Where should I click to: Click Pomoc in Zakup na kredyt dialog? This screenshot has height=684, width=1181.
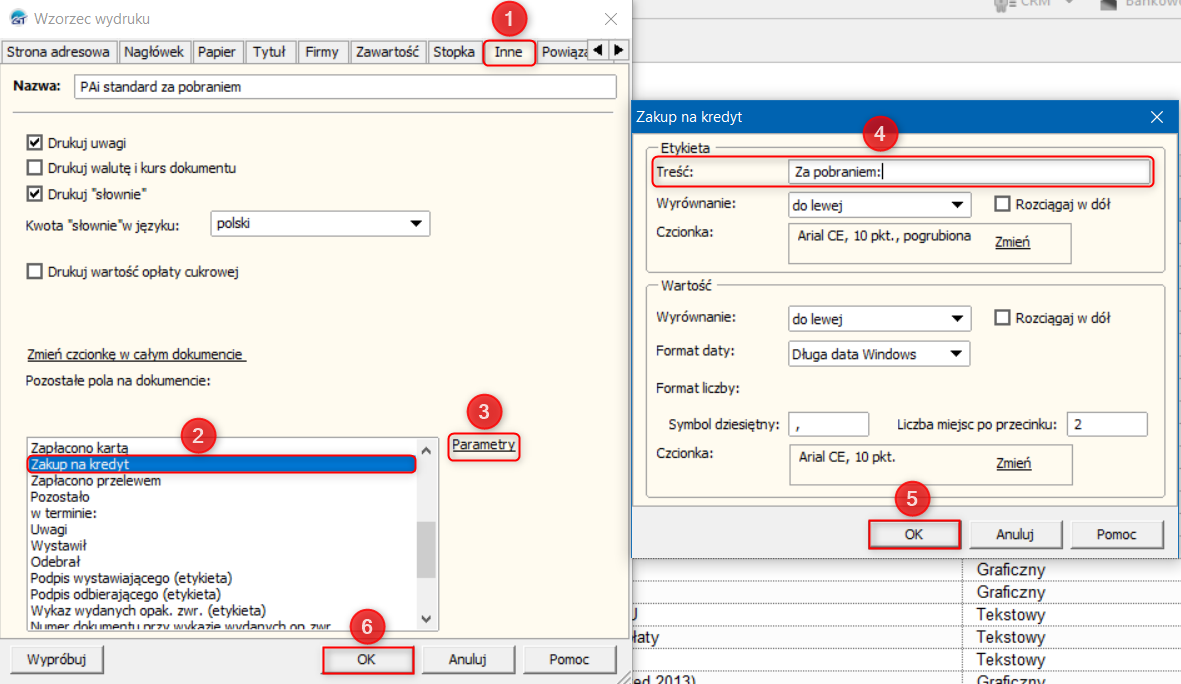click(x=1116, y=534)
